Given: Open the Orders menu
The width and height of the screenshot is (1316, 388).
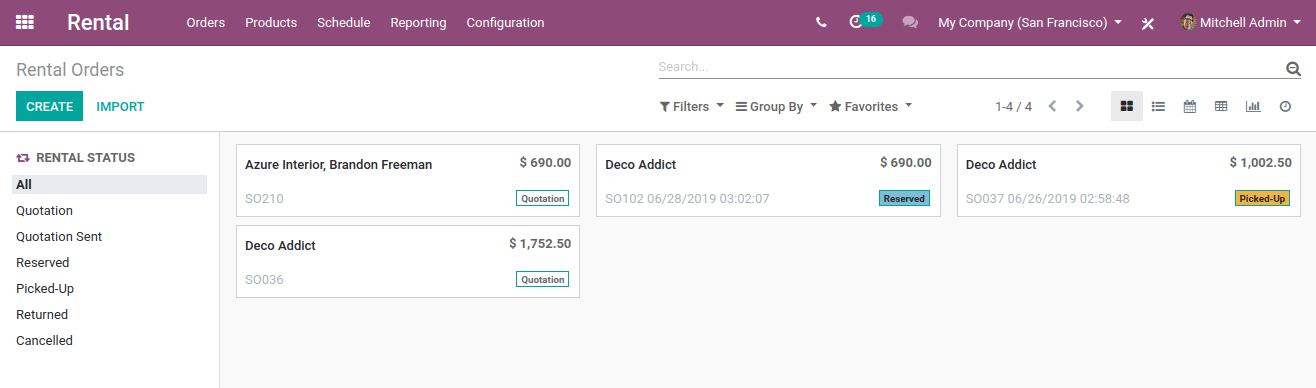Looking at the screenshot, I should (206, 22).
